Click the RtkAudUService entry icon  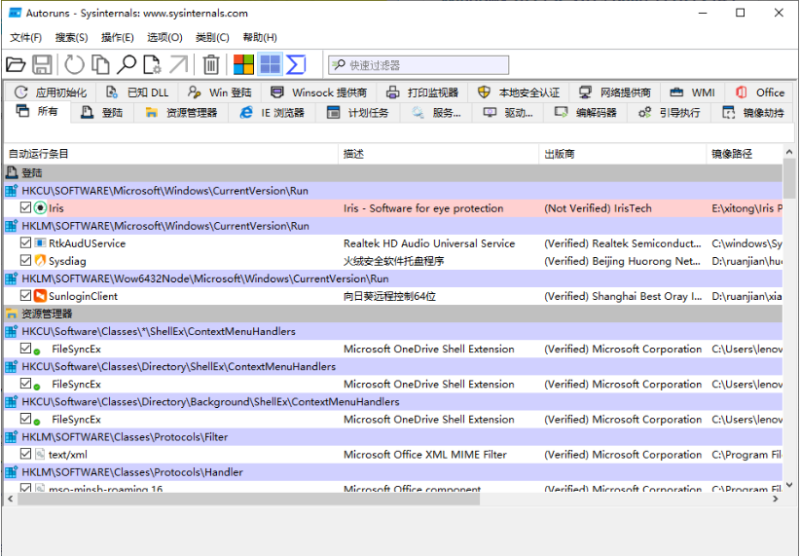(x=40, y=243)
